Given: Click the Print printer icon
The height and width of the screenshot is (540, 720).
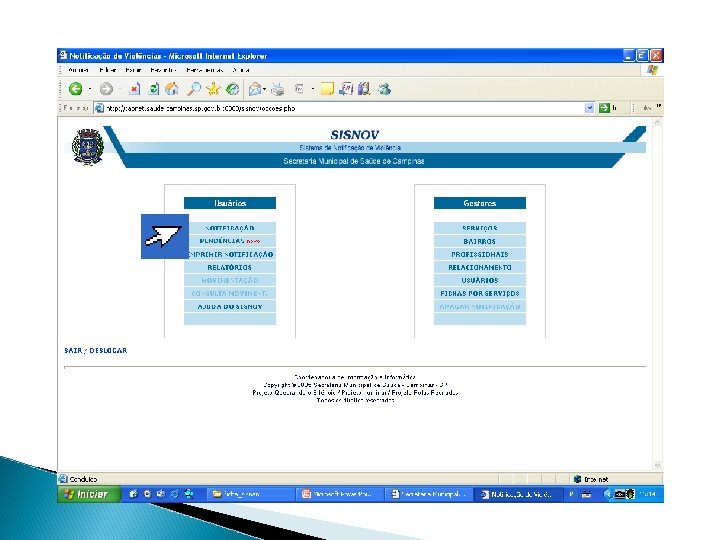Looking at the screenshot, I should [x=277, y=89].
